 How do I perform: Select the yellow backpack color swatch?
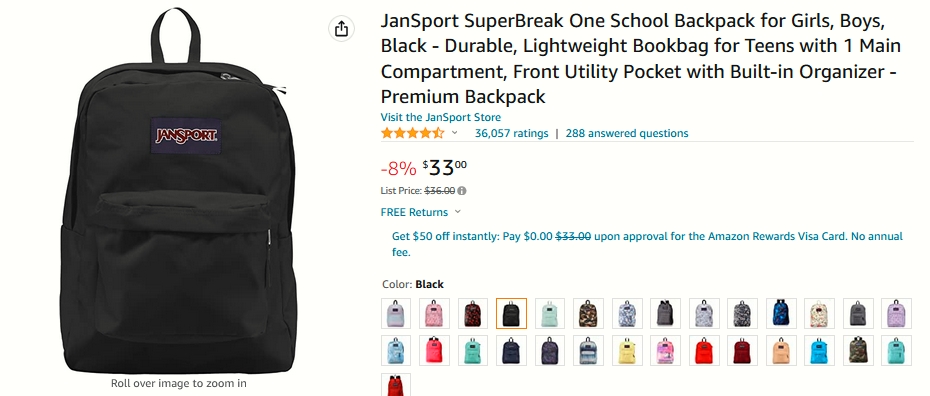click(627, 350)
